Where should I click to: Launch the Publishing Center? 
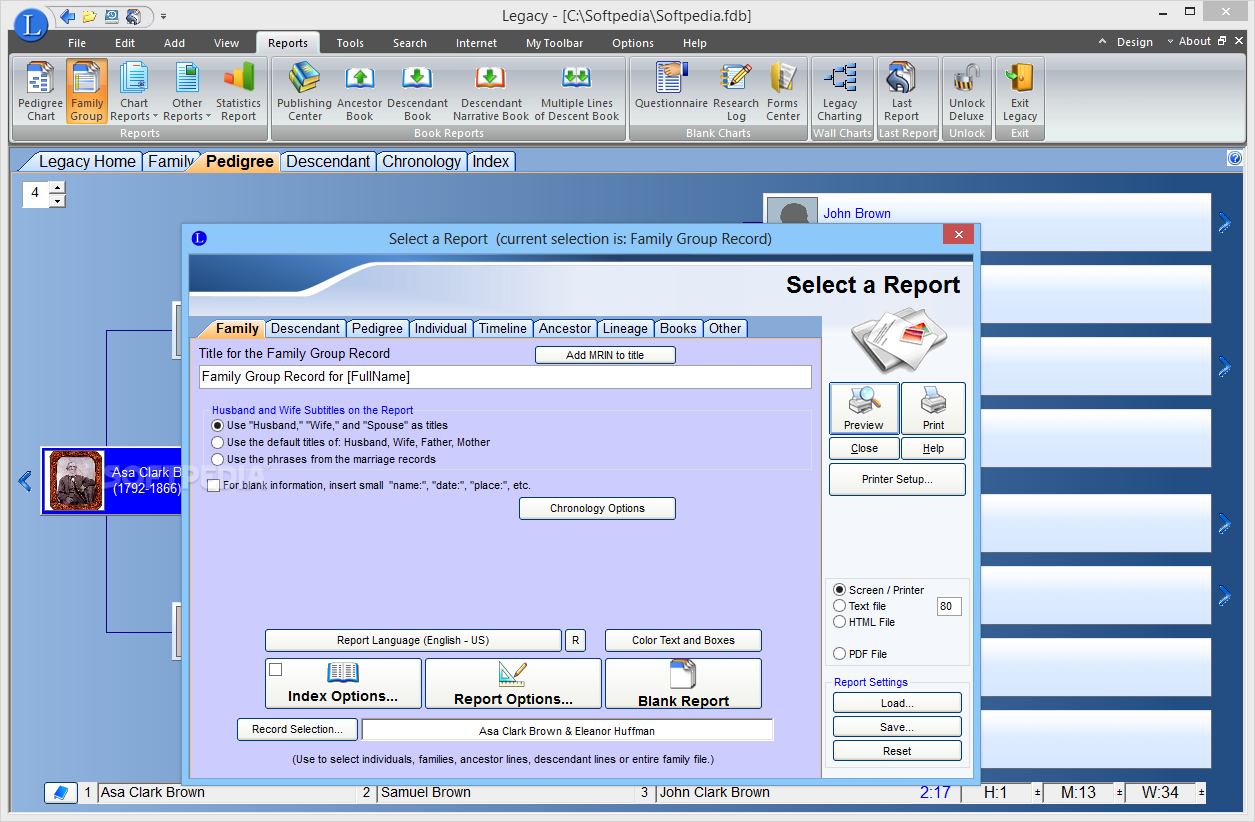click(x=305, y=91)
